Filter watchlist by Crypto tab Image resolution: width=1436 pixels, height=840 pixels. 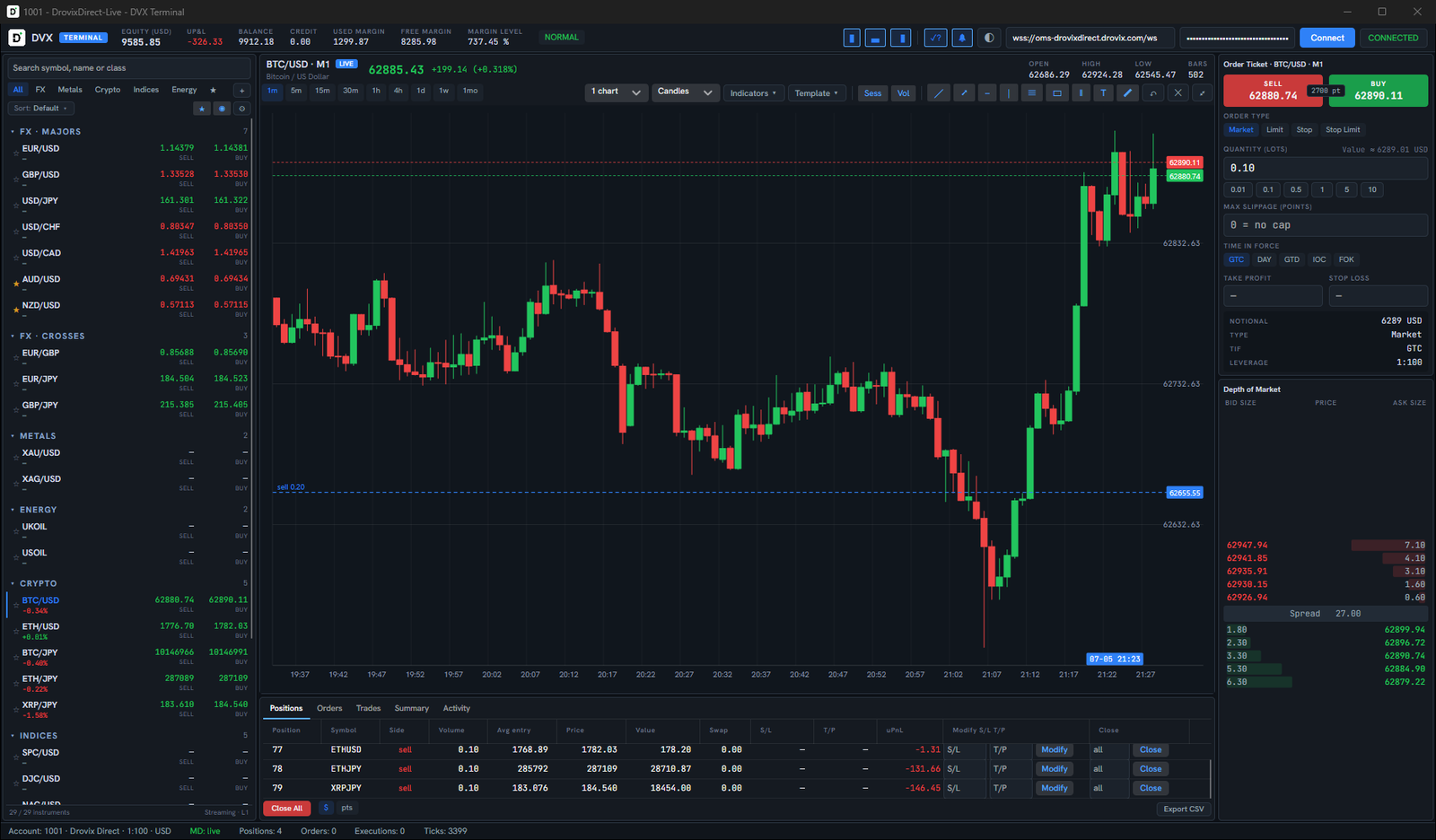[108, 90]
